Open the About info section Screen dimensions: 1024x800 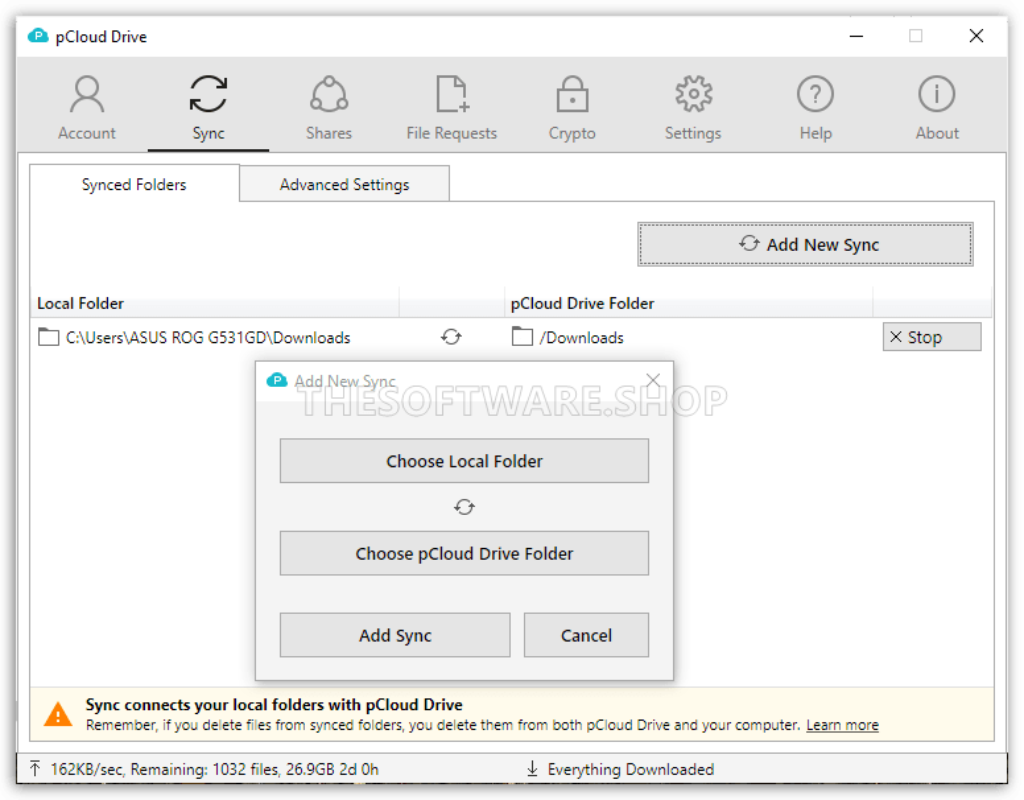937,108
